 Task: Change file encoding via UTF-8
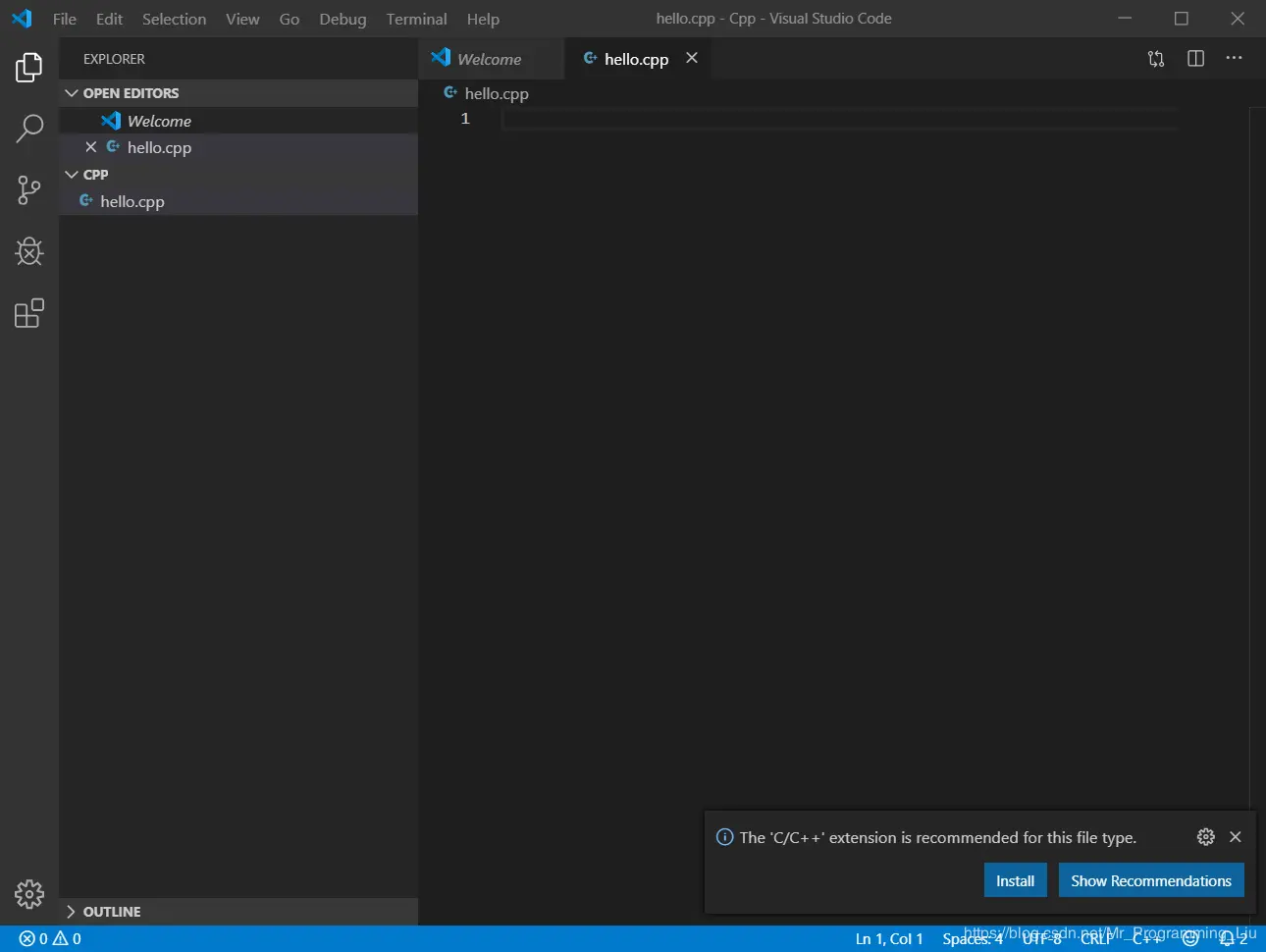point(1042,938)
